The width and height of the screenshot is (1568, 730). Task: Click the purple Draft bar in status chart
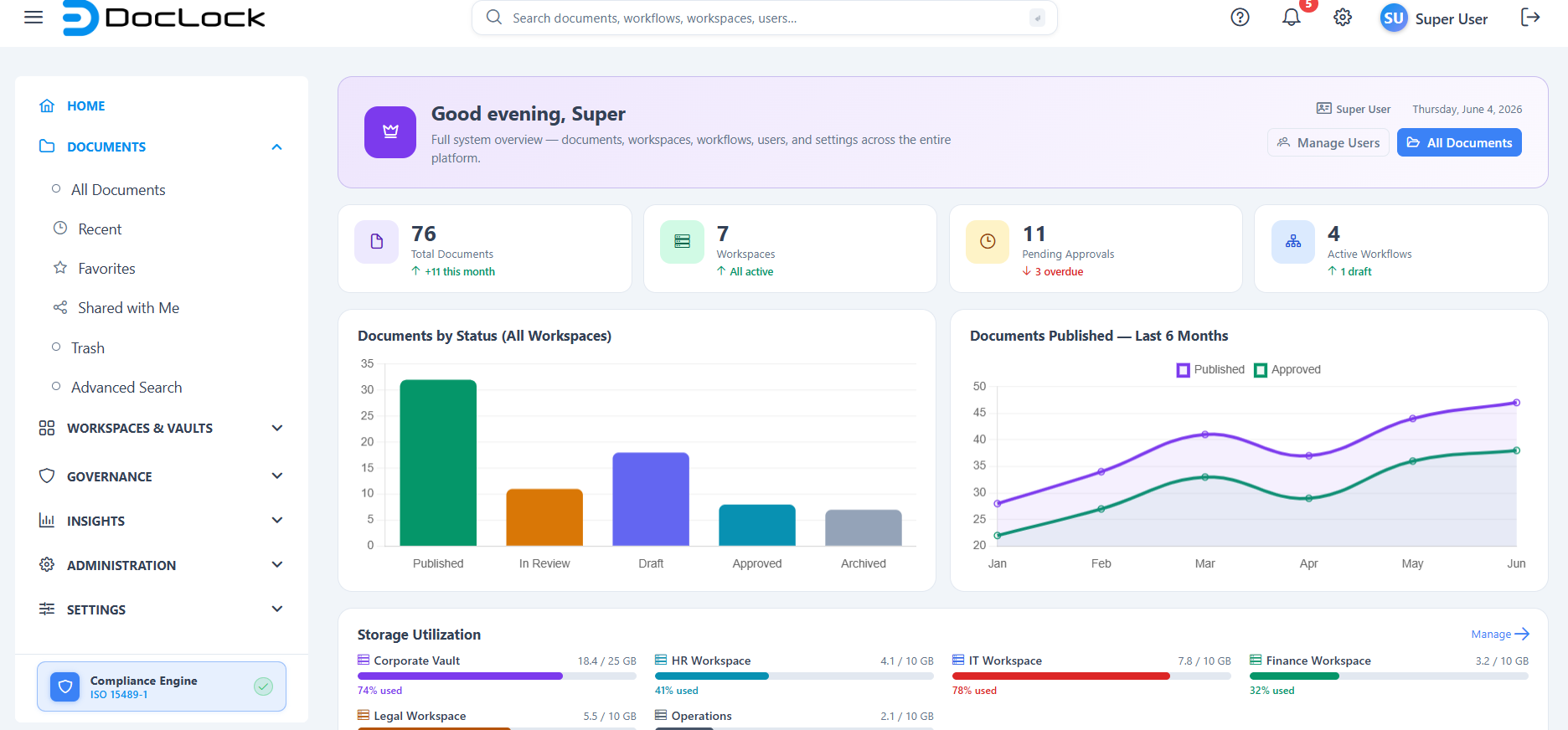click(x=651, y=499)
